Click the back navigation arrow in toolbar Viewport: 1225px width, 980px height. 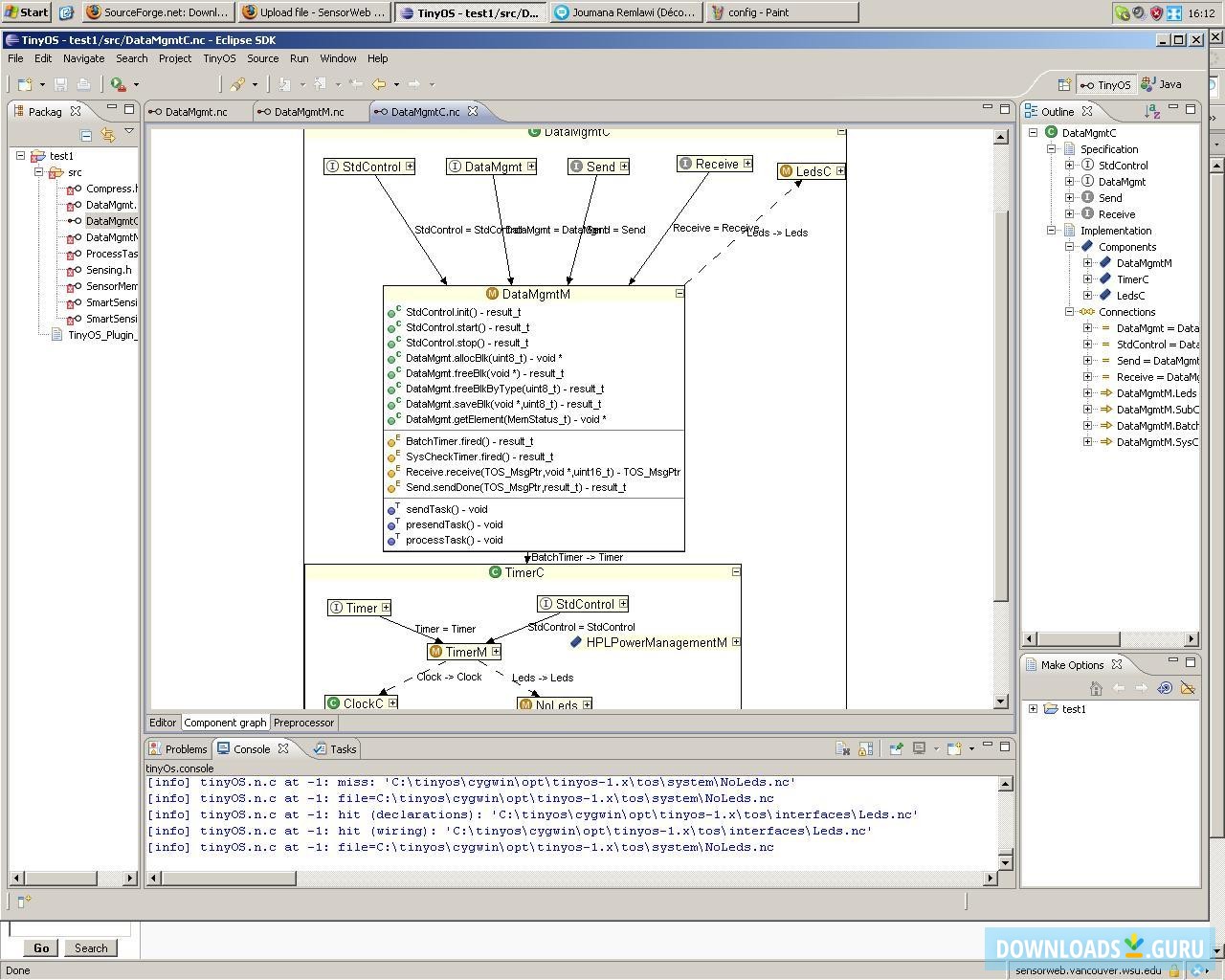point(379,84)
